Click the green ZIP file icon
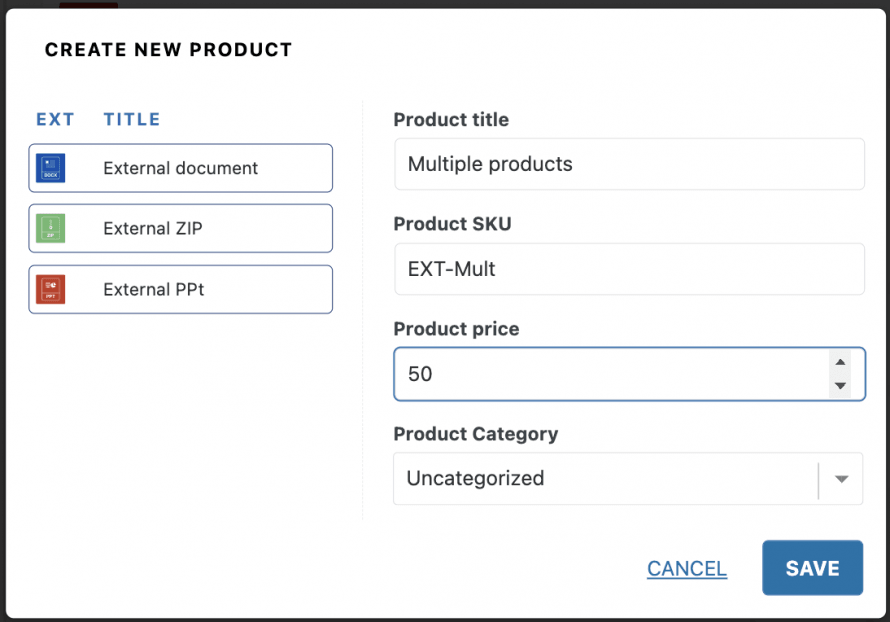The width and height of the screenshot is (890, 622). pyautogui.click(x=50, y=229)
